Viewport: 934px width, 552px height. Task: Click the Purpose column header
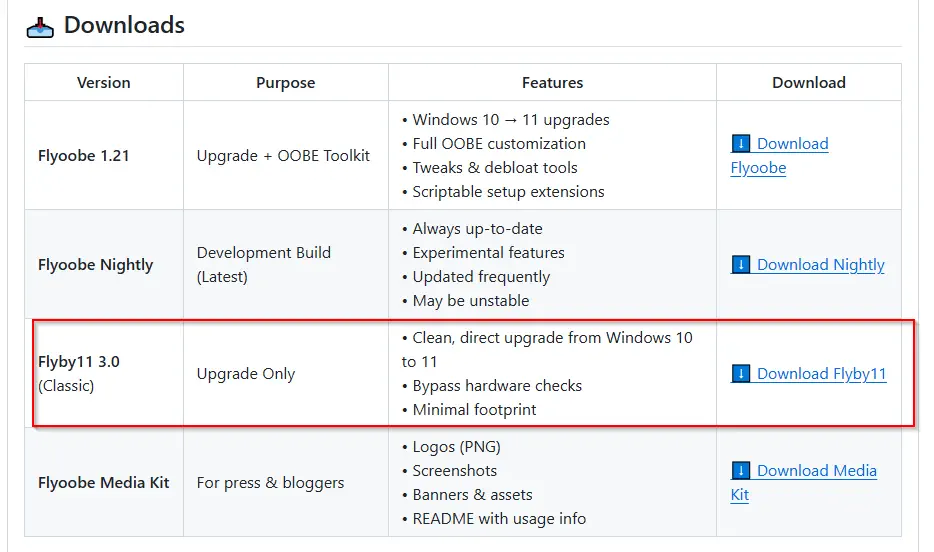[286, 82]
